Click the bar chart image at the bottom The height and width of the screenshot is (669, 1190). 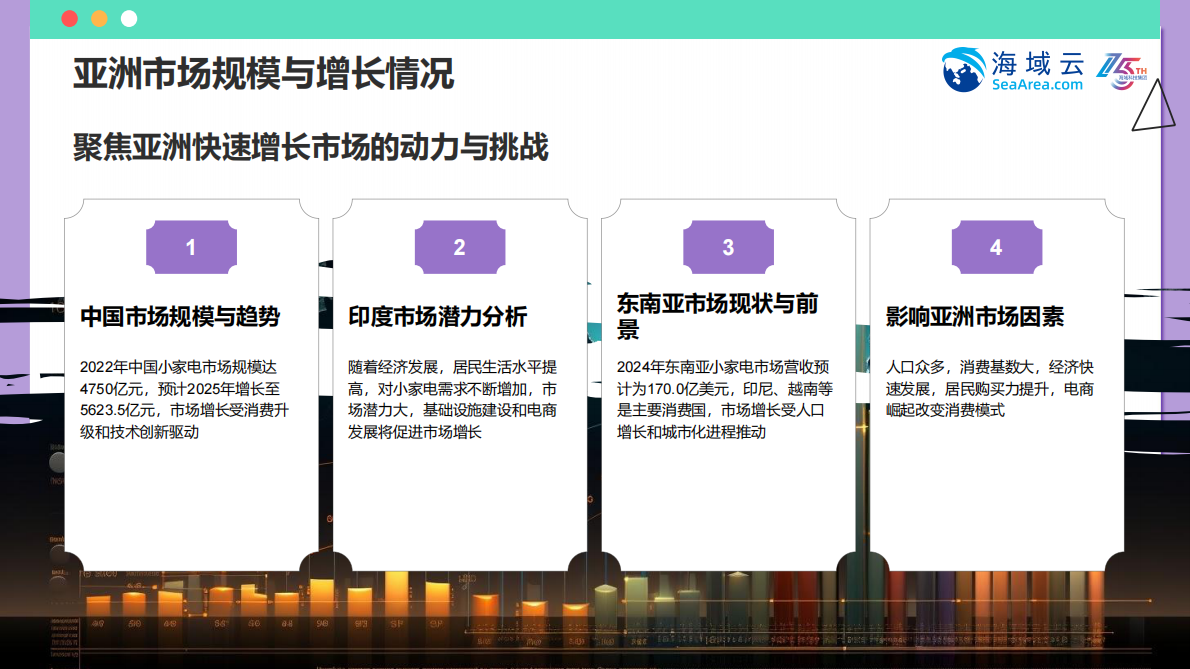(x=595, y=610)
